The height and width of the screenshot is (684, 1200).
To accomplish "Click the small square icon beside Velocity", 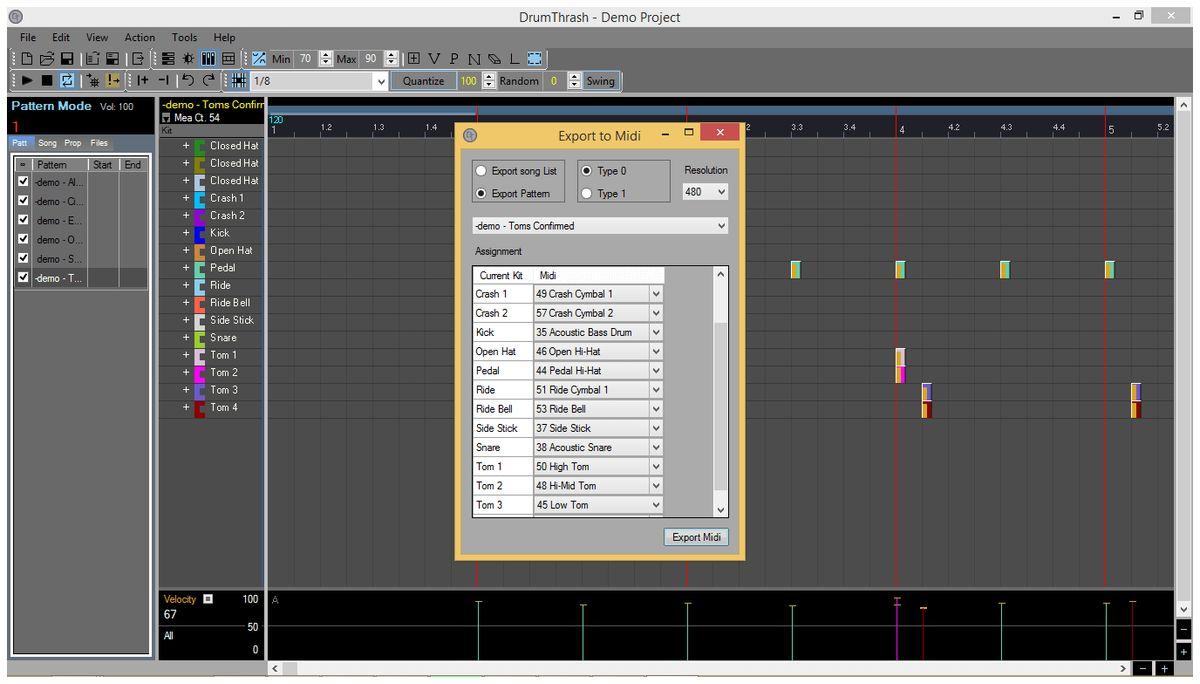I will 208,599.
